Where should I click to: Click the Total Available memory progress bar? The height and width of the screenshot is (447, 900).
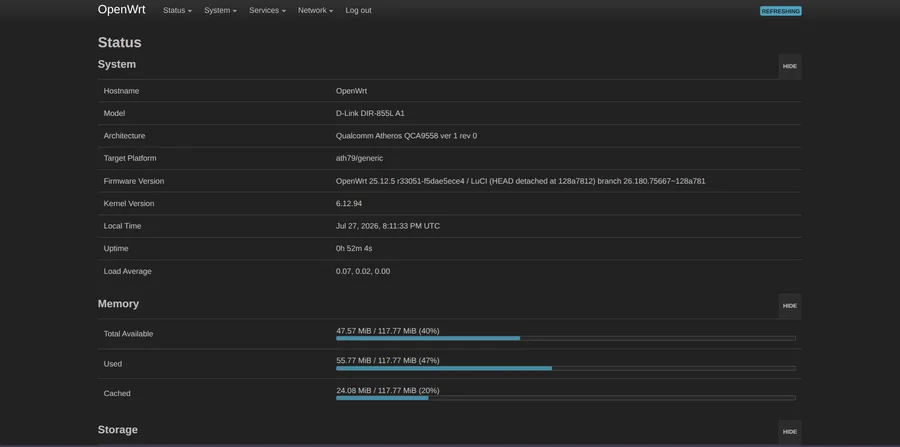566,339
